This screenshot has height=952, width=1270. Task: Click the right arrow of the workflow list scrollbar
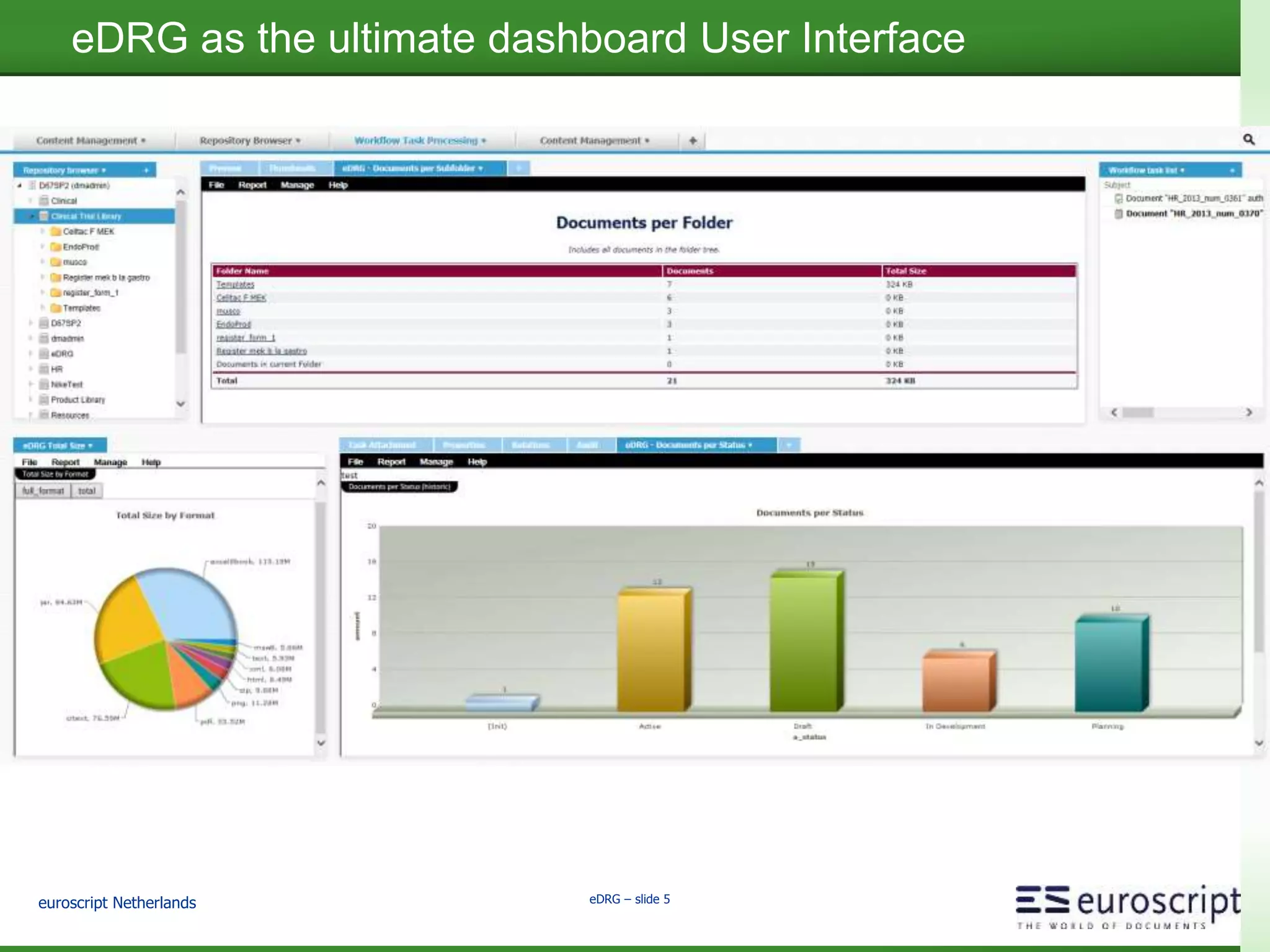pyautogui.click(x=1249, y=412)
